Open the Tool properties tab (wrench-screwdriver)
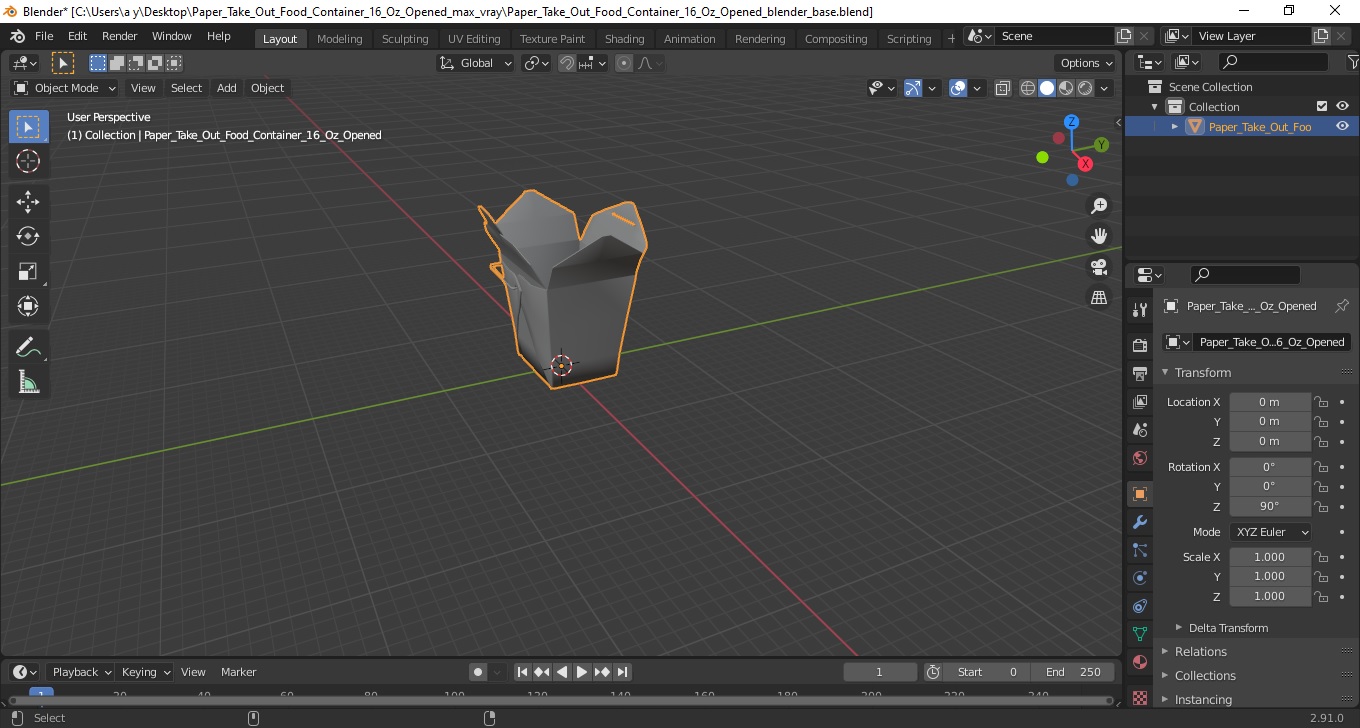This screenshot has width=1360, height=728. [1139, 310]
